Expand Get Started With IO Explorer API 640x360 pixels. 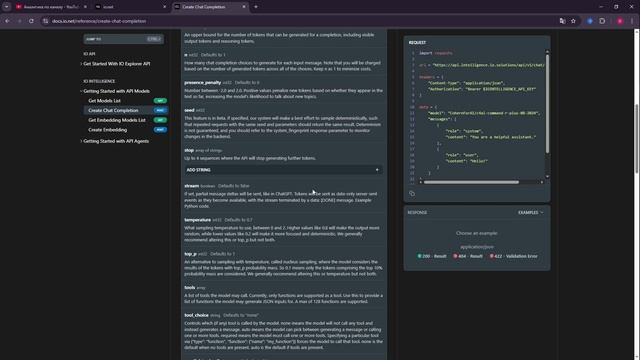(x=117, y=64)
